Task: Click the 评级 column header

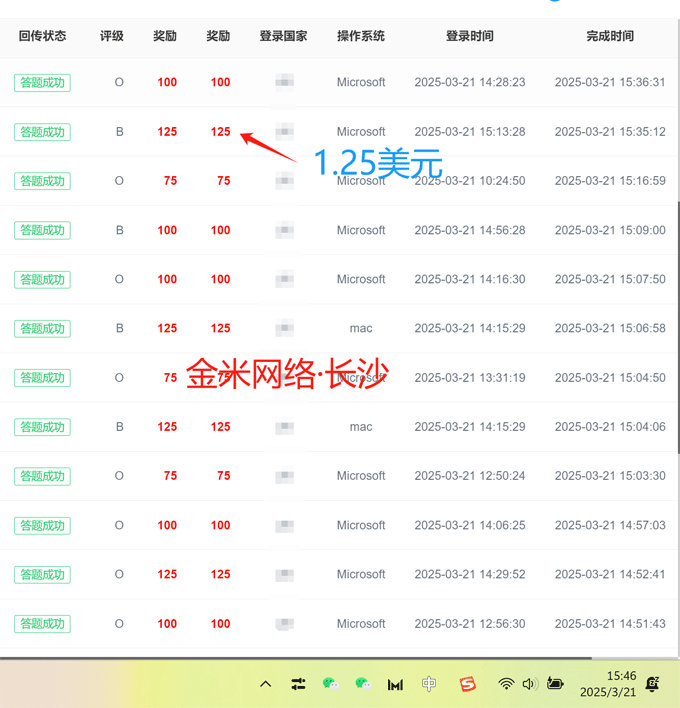Action: pos(112,36)
